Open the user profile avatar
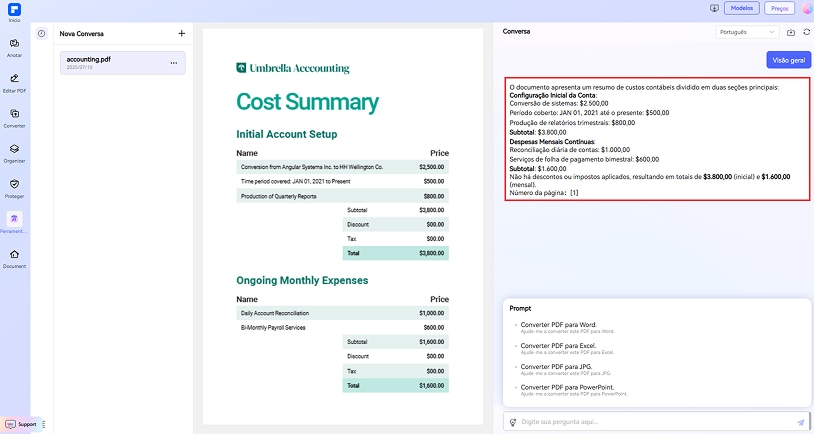814x434 pixels. click(808, 8)
